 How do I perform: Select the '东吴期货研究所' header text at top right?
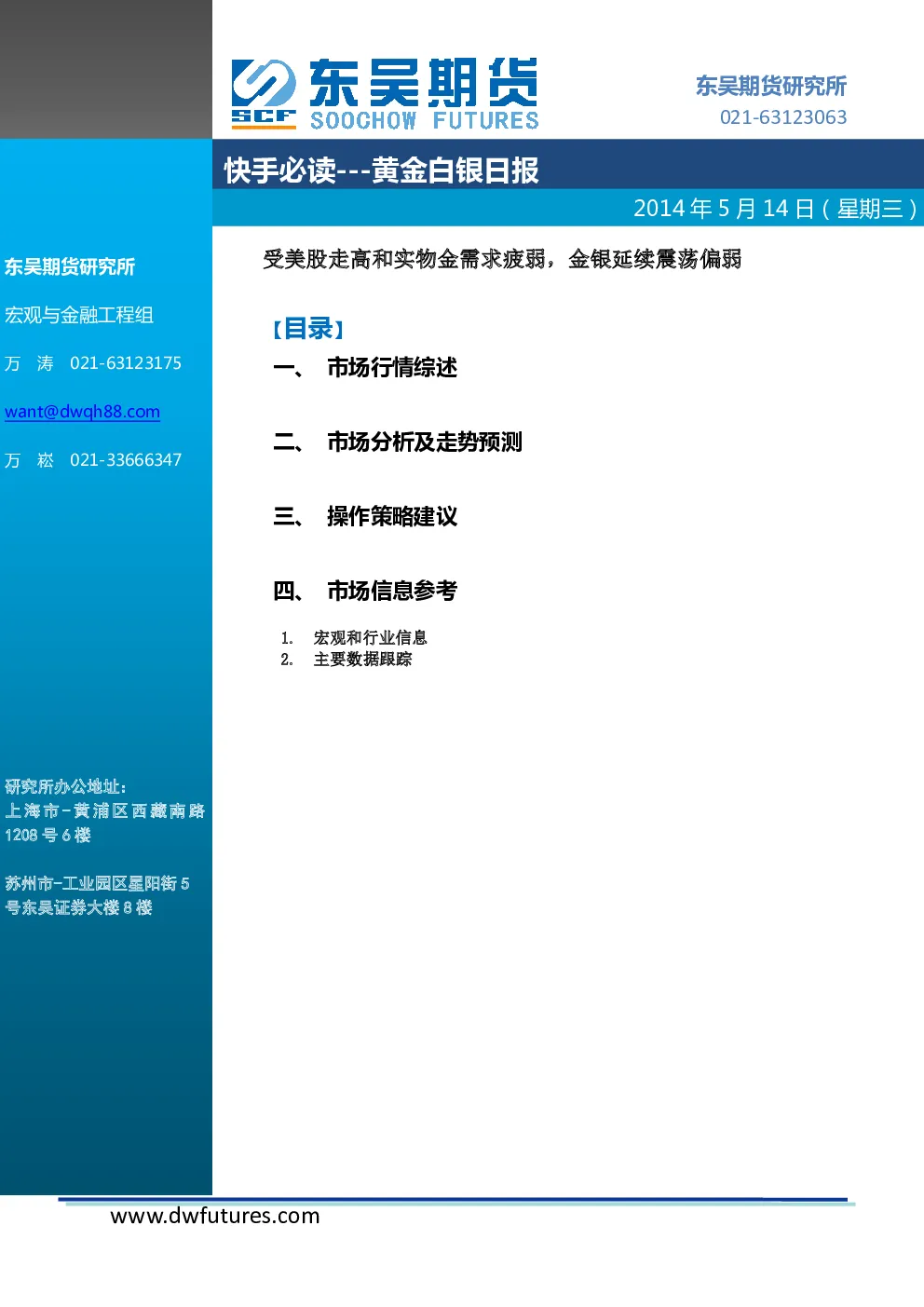click(771, 86)
